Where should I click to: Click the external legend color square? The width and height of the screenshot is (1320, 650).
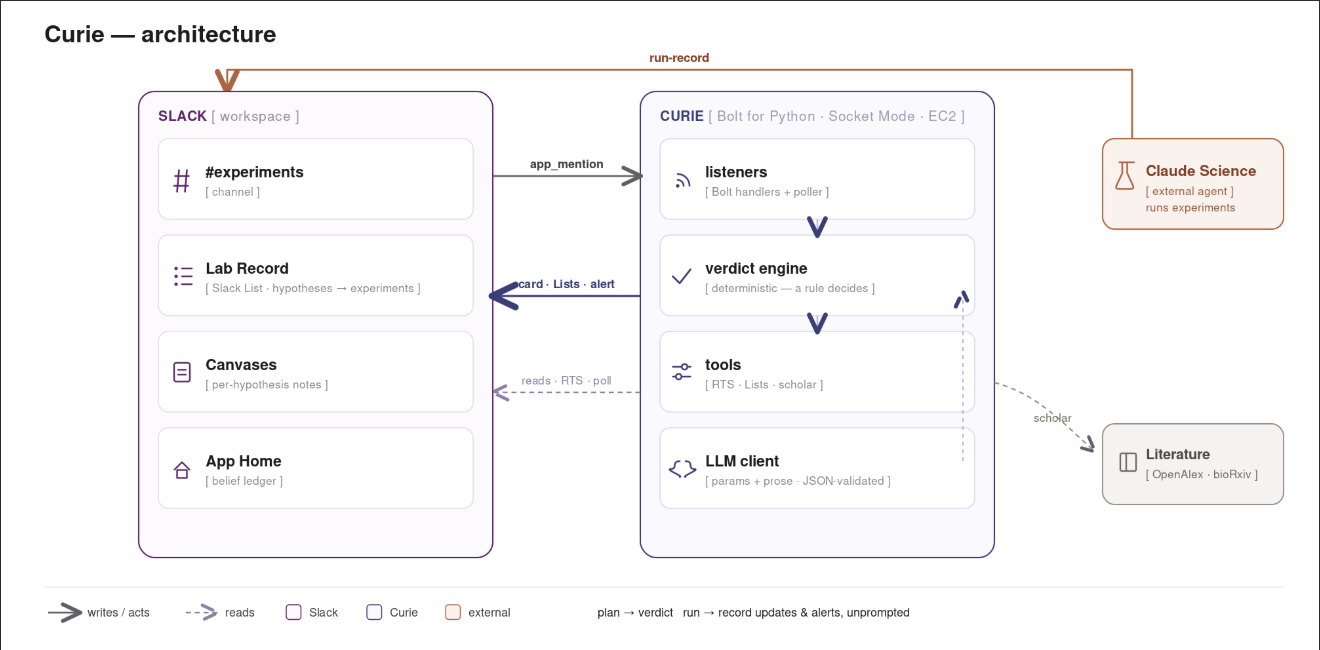click(453, 612)
